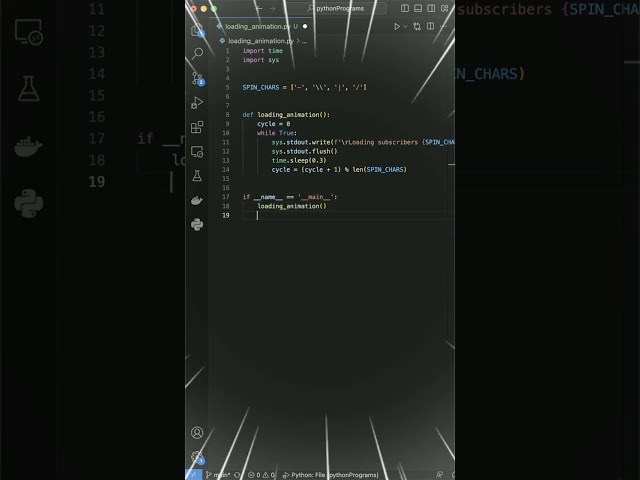The height and width of the screenshot is (480, 640).
Task: Click the 'loading_animation()' call on line 18
Action: (292, 206)
